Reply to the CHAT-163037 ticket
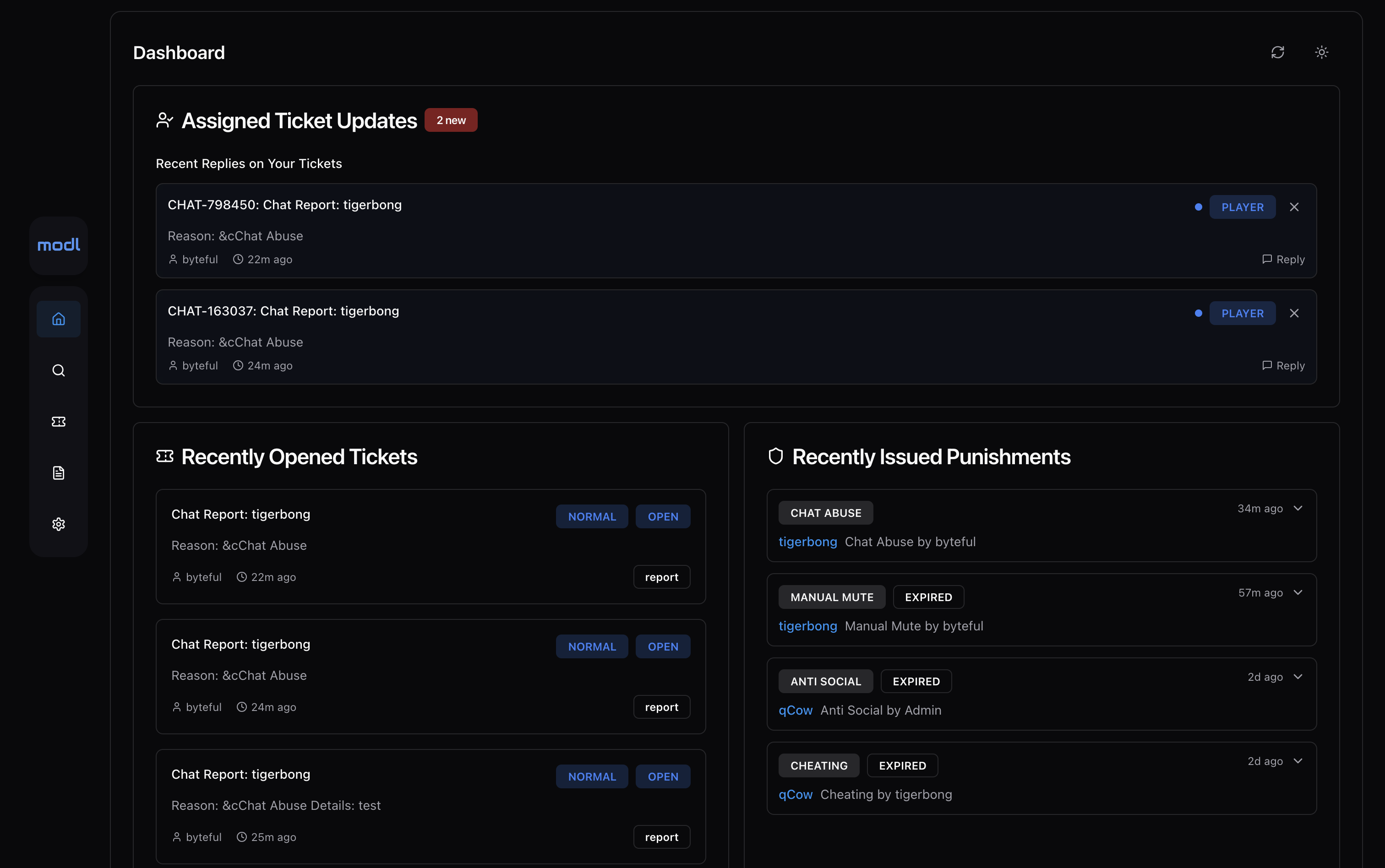 pyautogui.click(x=1283, y=366)
